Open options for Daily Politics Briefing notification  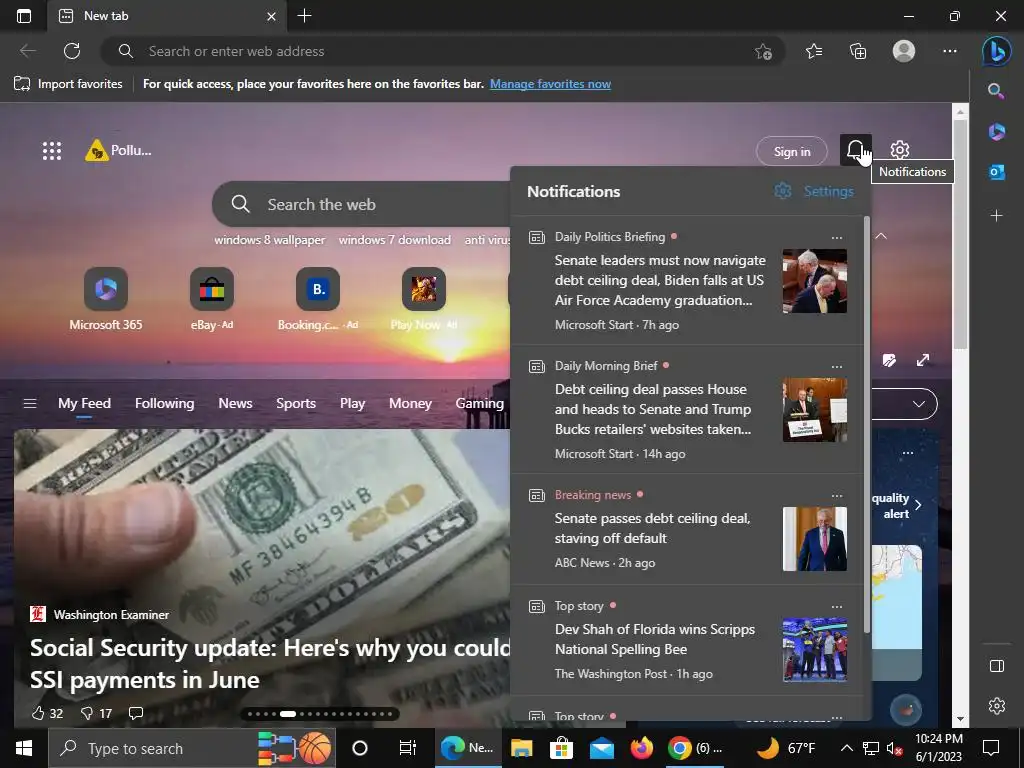point(837,238)
